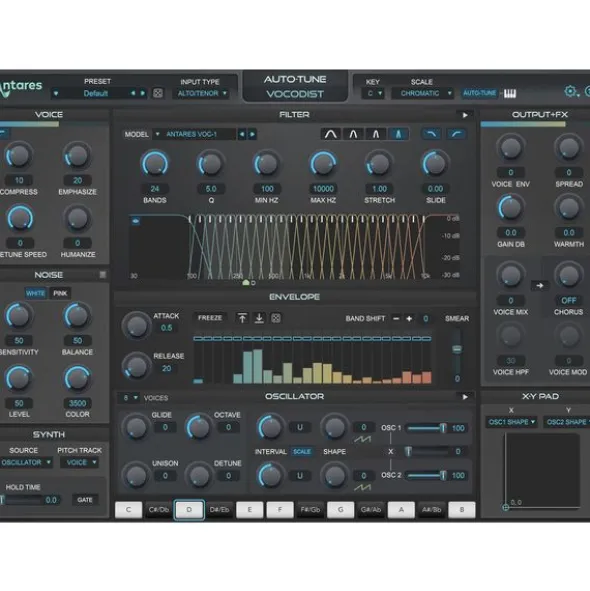Select previous filter model arrow
The width and height of the screenshot is (590, 591).
242,134
